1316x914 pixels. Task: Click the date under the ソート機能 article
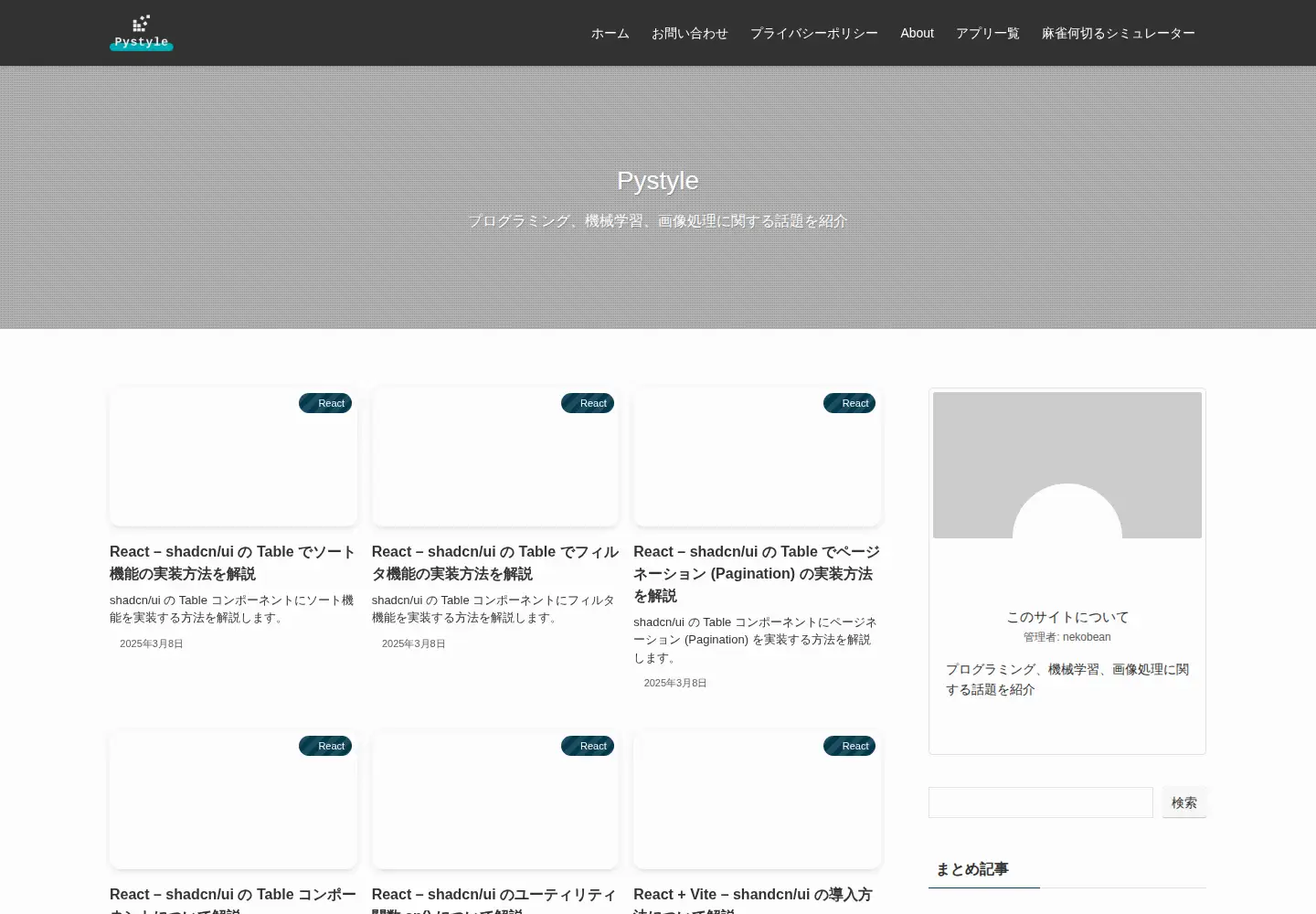coord(152,644)
